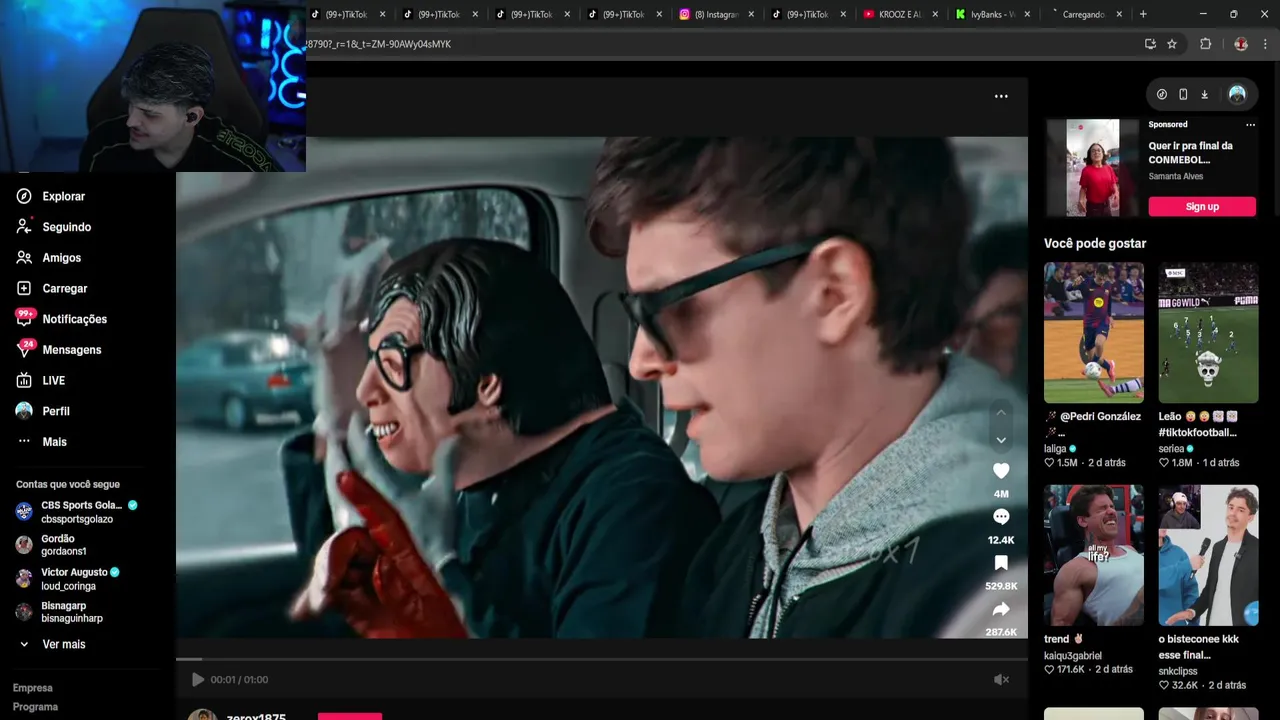Open the video's three-dot options menu

[1001, 96]
